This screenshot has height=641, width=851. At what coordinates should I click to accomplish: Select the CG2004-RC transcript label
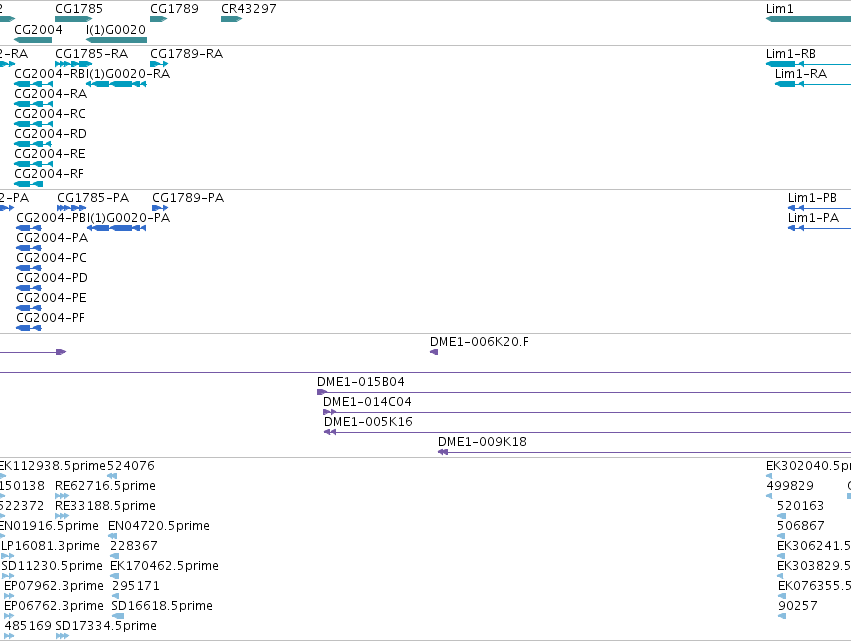pos(50,114)
